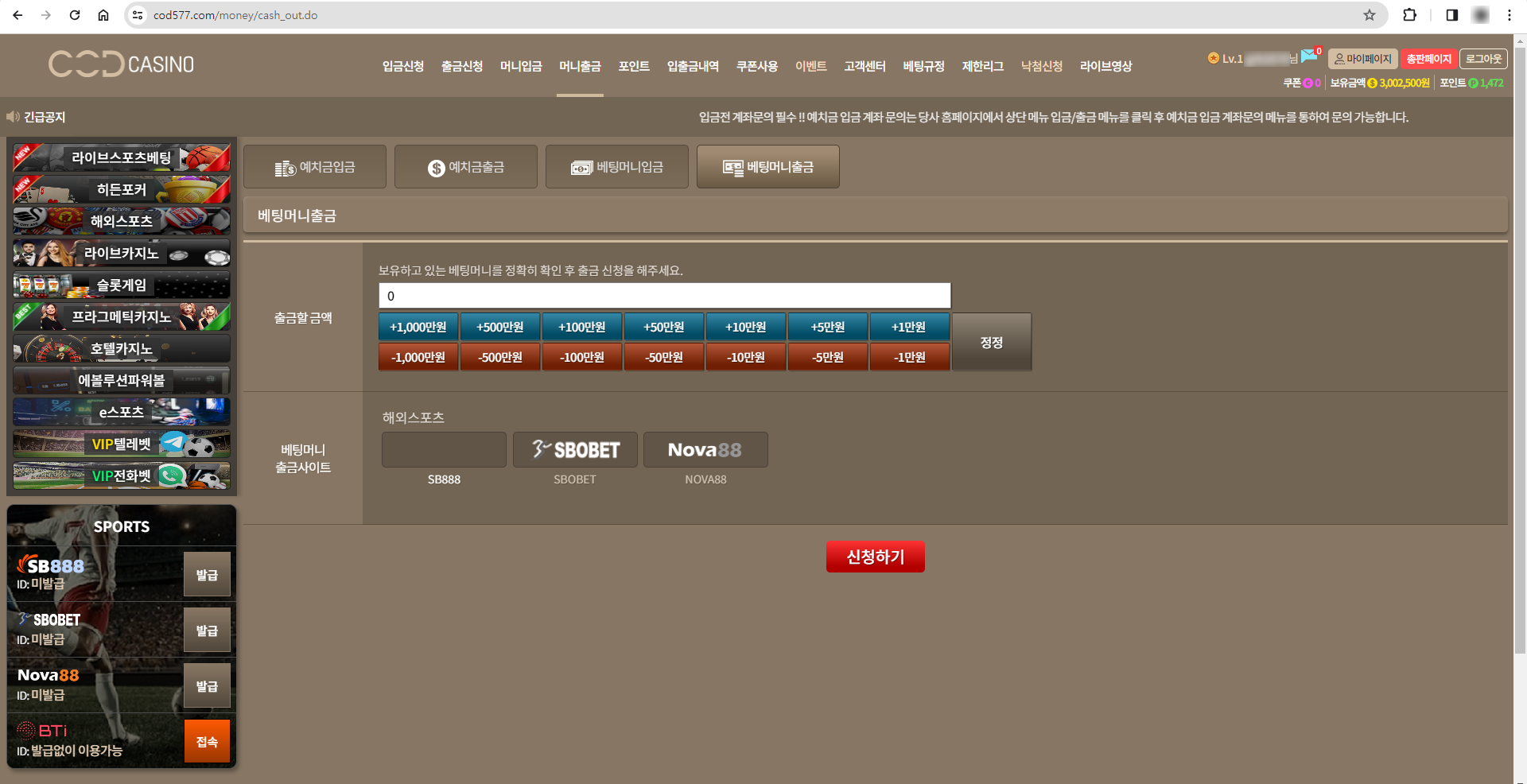
Task: Choose SBOBET as withdrawal site
Action: pyautogui.click(x=575, y=450)
